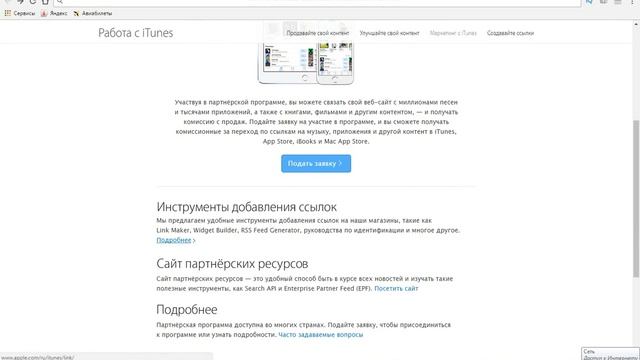Click the bottom Подробнее section heading
Viewport: 640px width, 360px height.
(187, 310)
